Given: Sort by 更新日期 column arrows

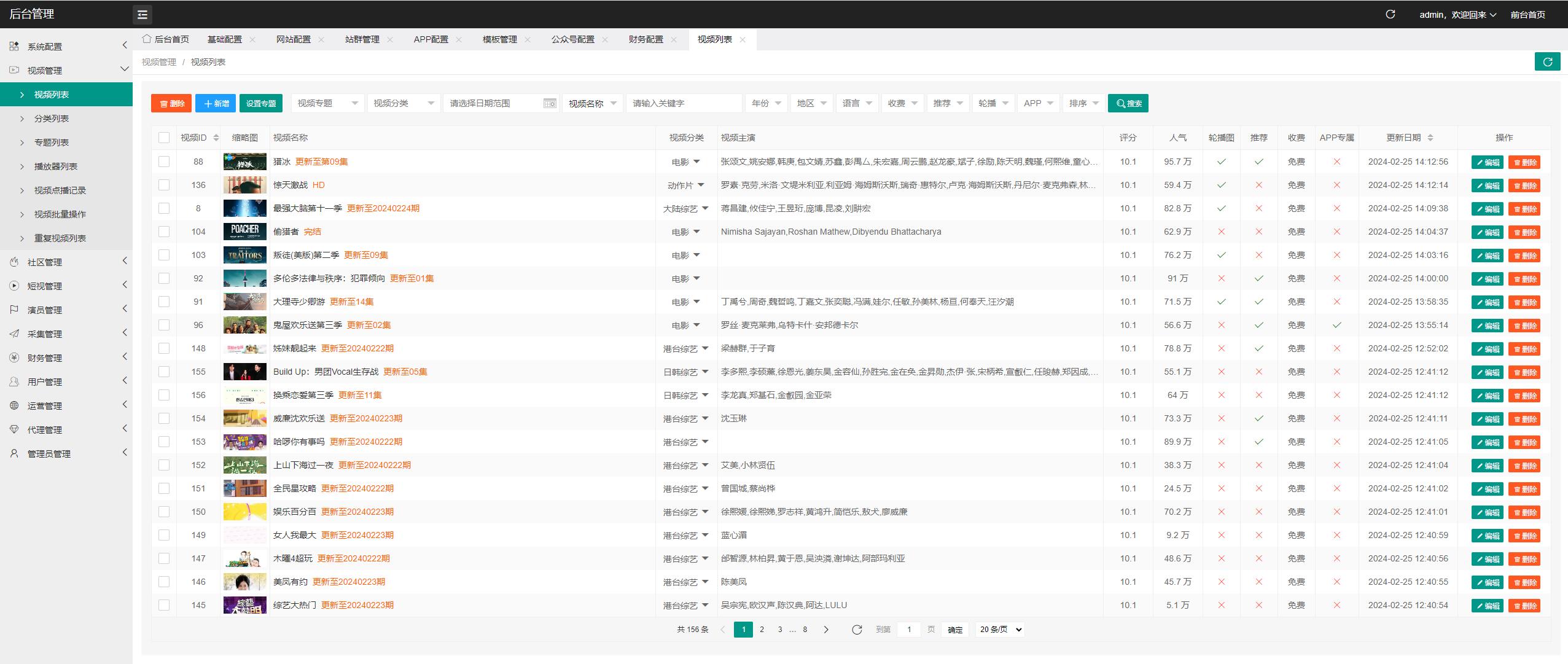Looking at the screenshot, I should (x=1430, y=138).
